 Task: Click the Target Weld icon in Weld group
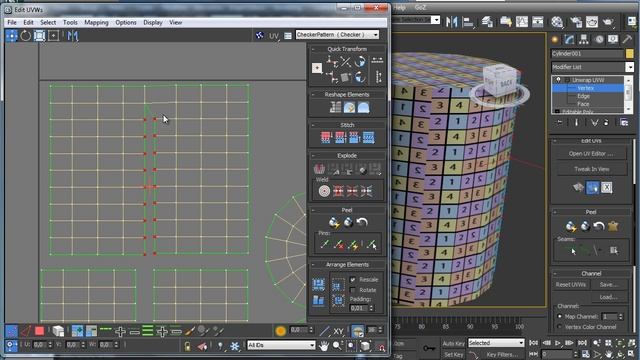(x=324, y=191)
